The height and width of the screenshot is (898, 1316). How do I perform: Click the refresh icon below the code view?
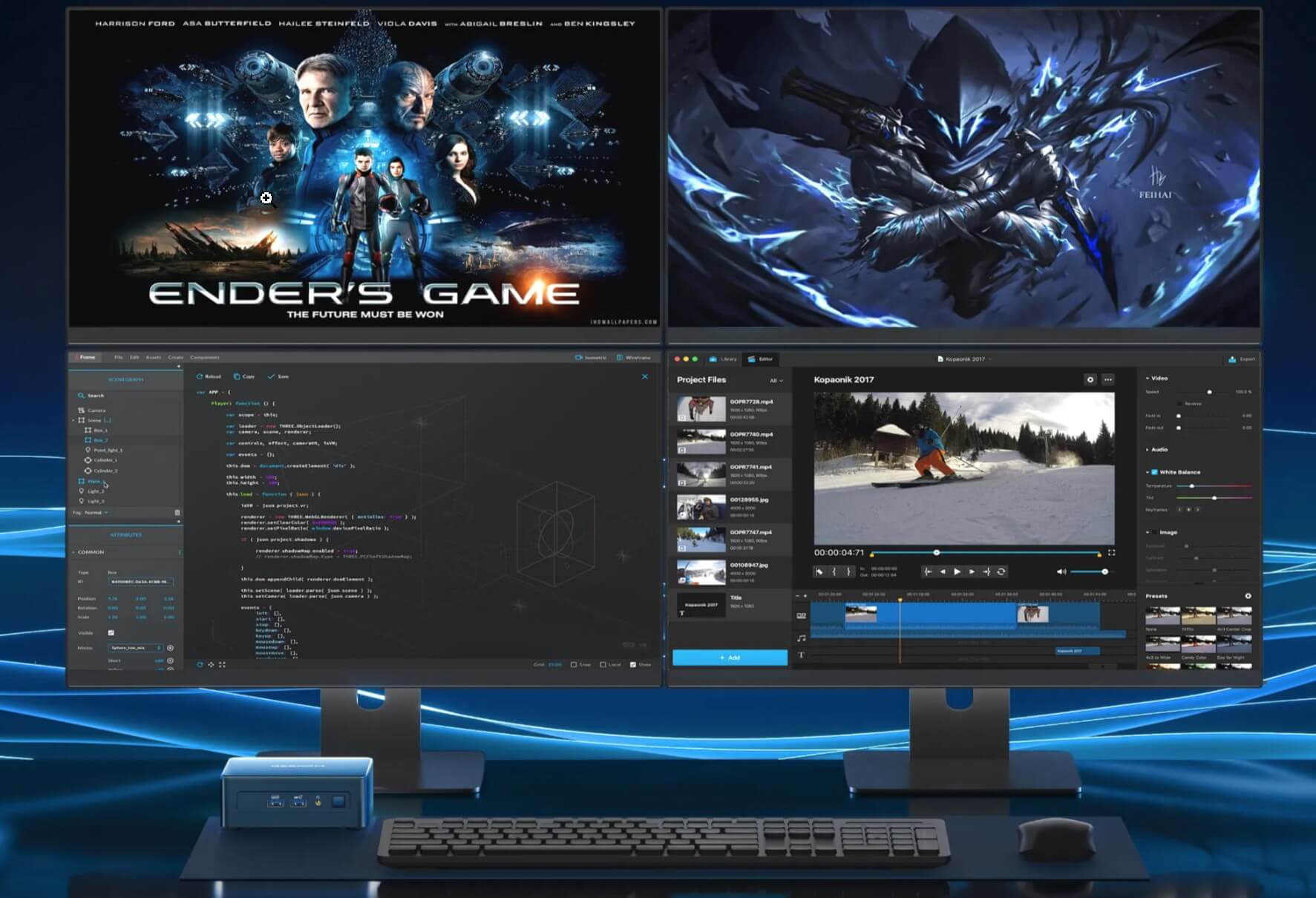(200, 664)
